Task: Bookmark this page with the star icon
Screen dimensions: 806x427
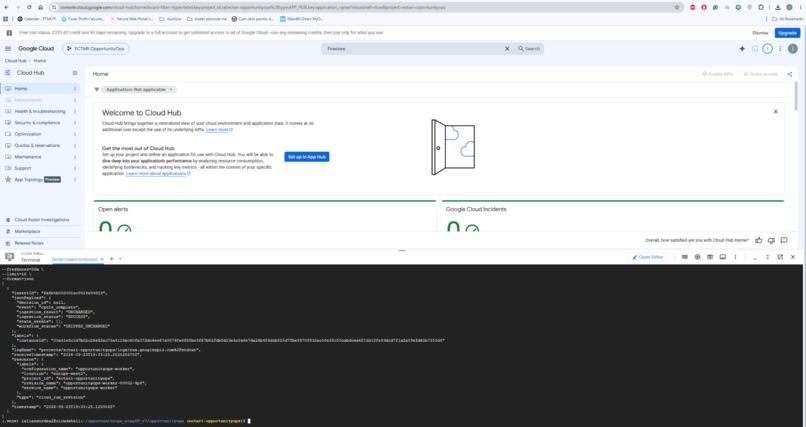Action: click(677, 7)
